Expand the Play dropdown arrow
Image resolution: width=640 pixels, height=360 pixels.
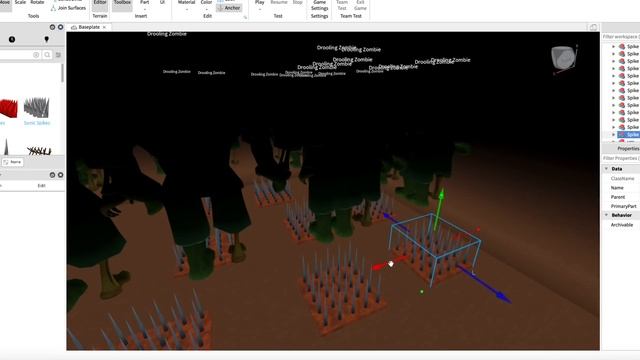[260, 9]
